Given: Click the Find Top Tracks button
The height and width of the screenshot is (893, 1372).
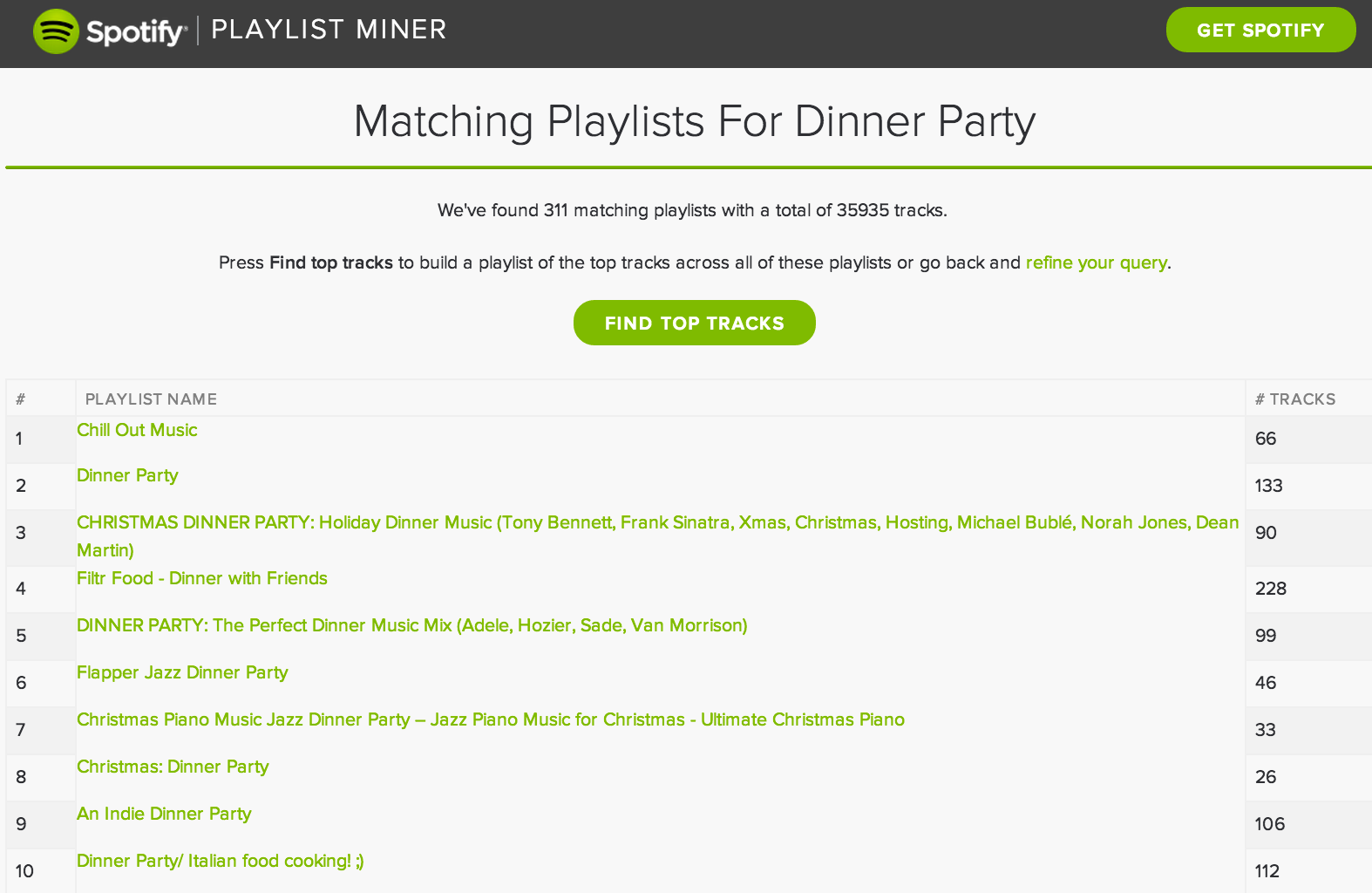Looking at the screenshot, I should pos(694,323).
